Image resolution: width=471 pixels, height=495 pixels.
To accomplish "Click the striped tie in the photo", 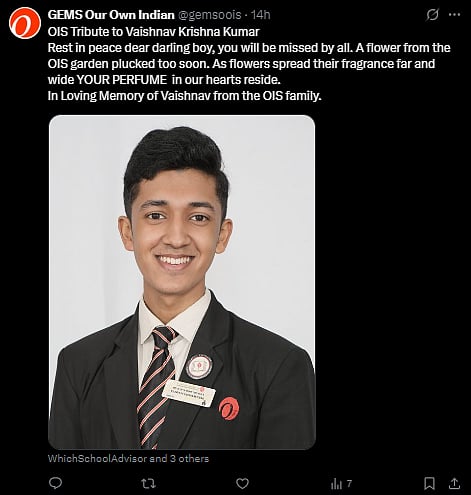I will (157, 387).
